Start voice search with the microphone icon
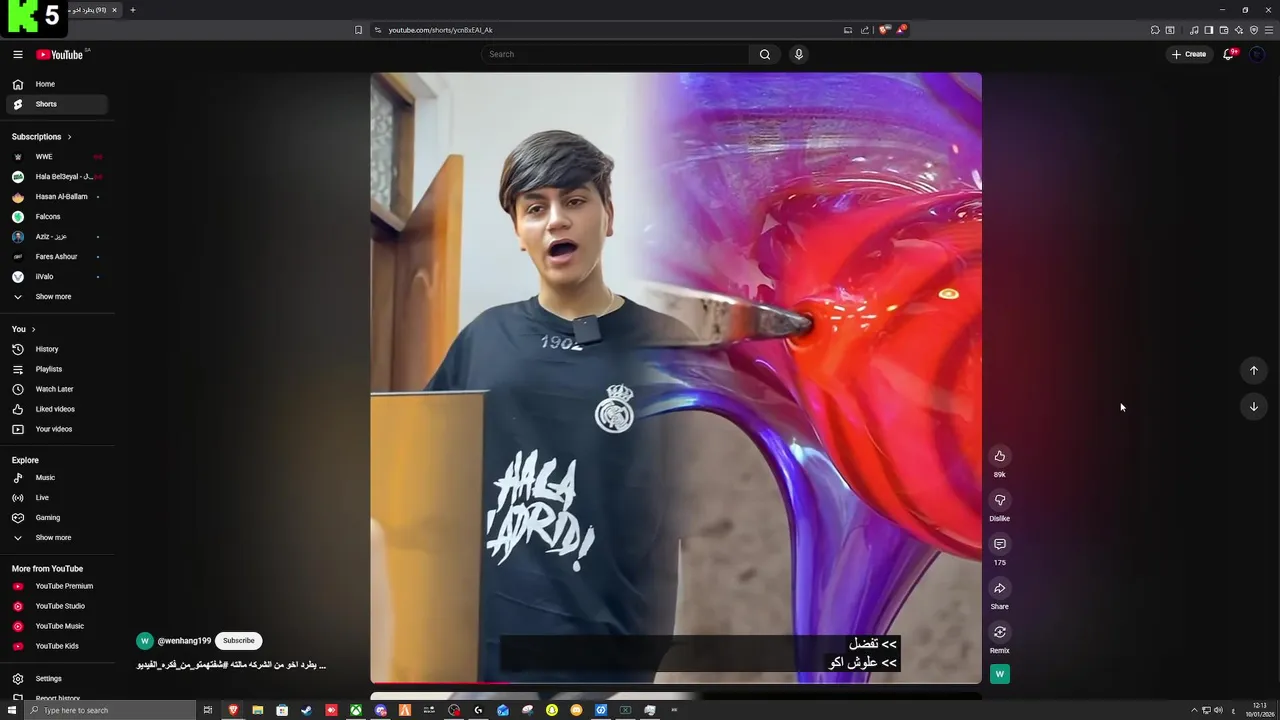The width and height of the screenshot is (1280, 720). [x=798, y=54]
